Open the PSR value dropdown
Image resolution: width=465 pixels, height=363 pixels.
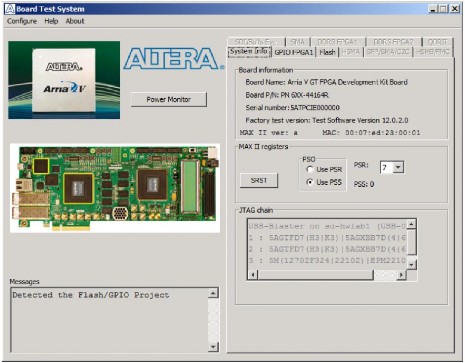[398, 167]
